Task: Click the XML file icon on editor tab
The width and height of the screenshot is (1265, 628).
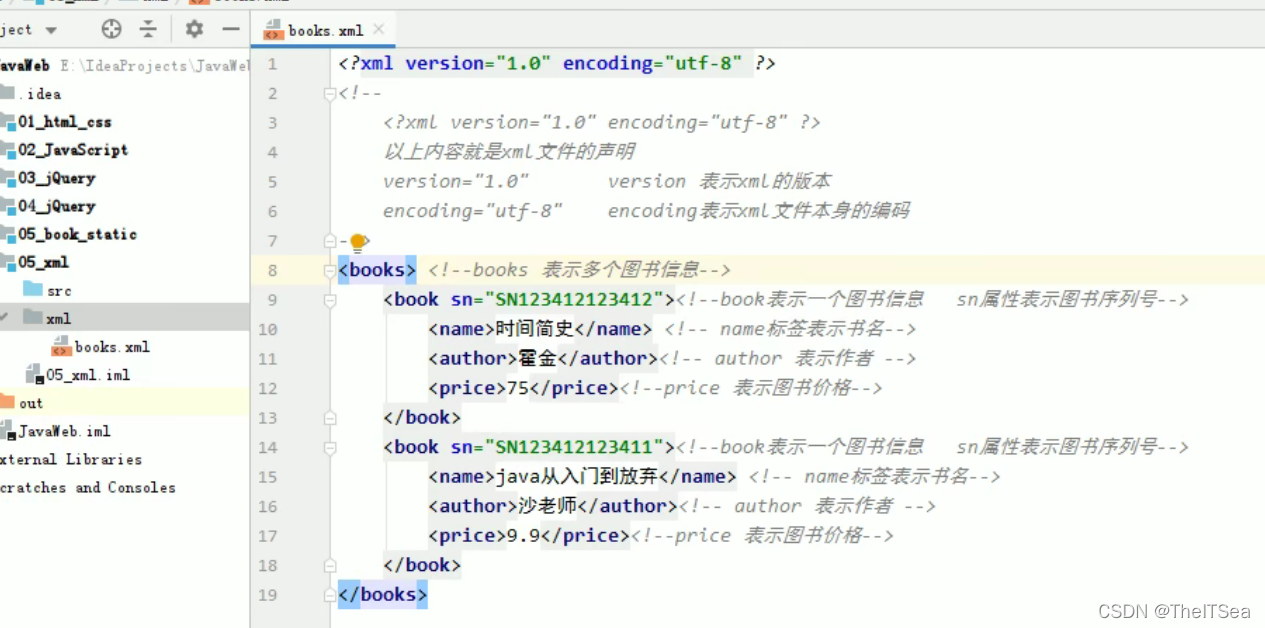Action: [273, 30]
